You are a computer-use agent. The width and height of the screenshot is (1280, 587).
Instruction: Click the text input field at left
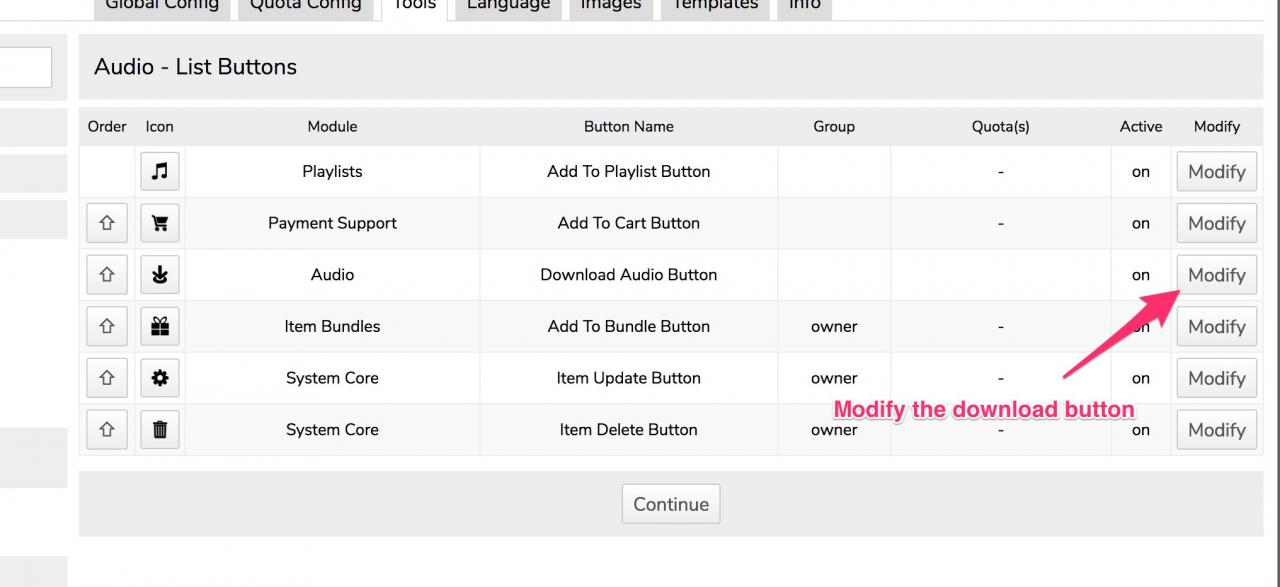(x=25, y=67)
